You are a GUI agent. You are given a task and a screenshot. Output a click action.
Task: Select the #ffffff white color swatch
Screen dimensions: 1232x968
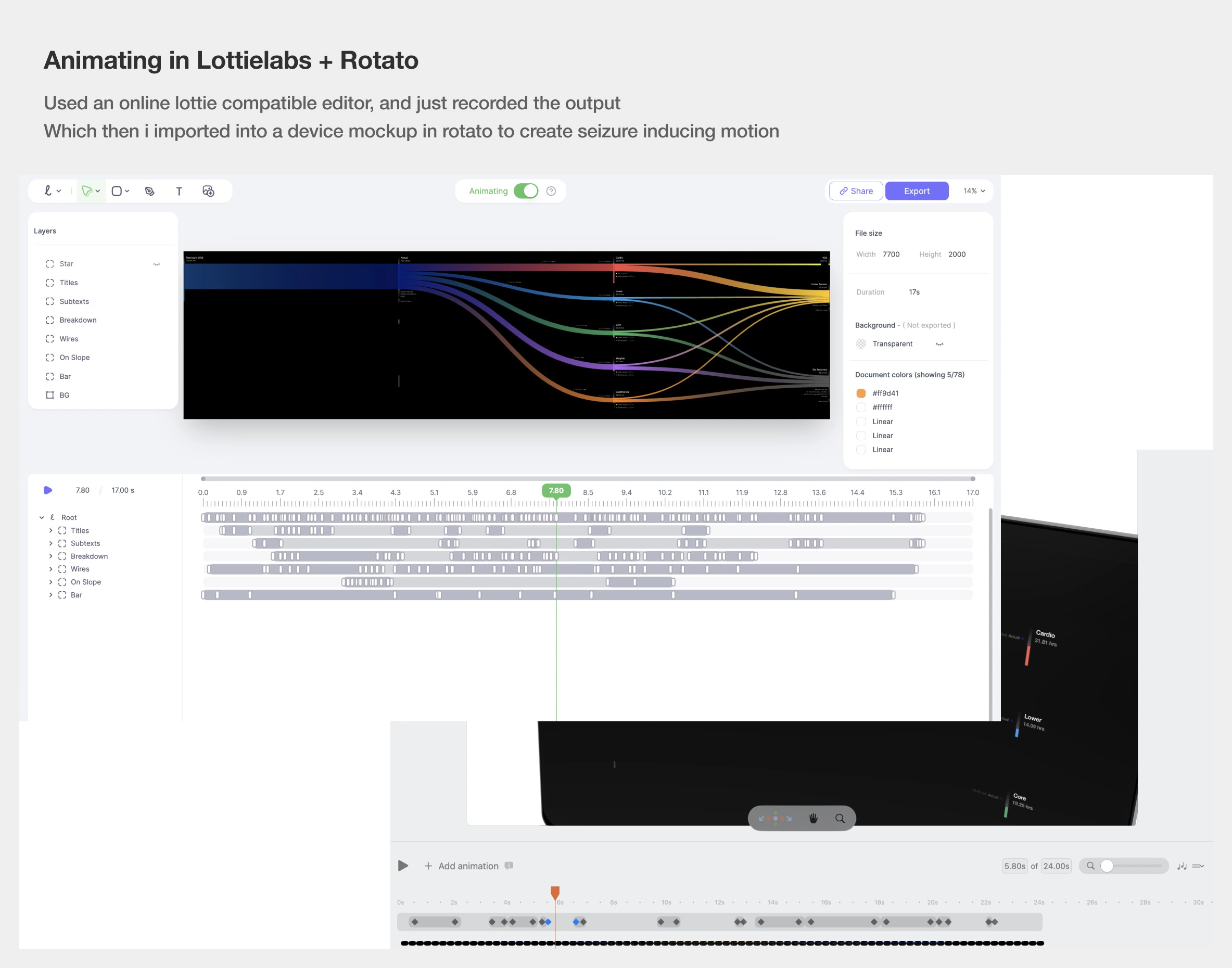(x=861, y=407)
